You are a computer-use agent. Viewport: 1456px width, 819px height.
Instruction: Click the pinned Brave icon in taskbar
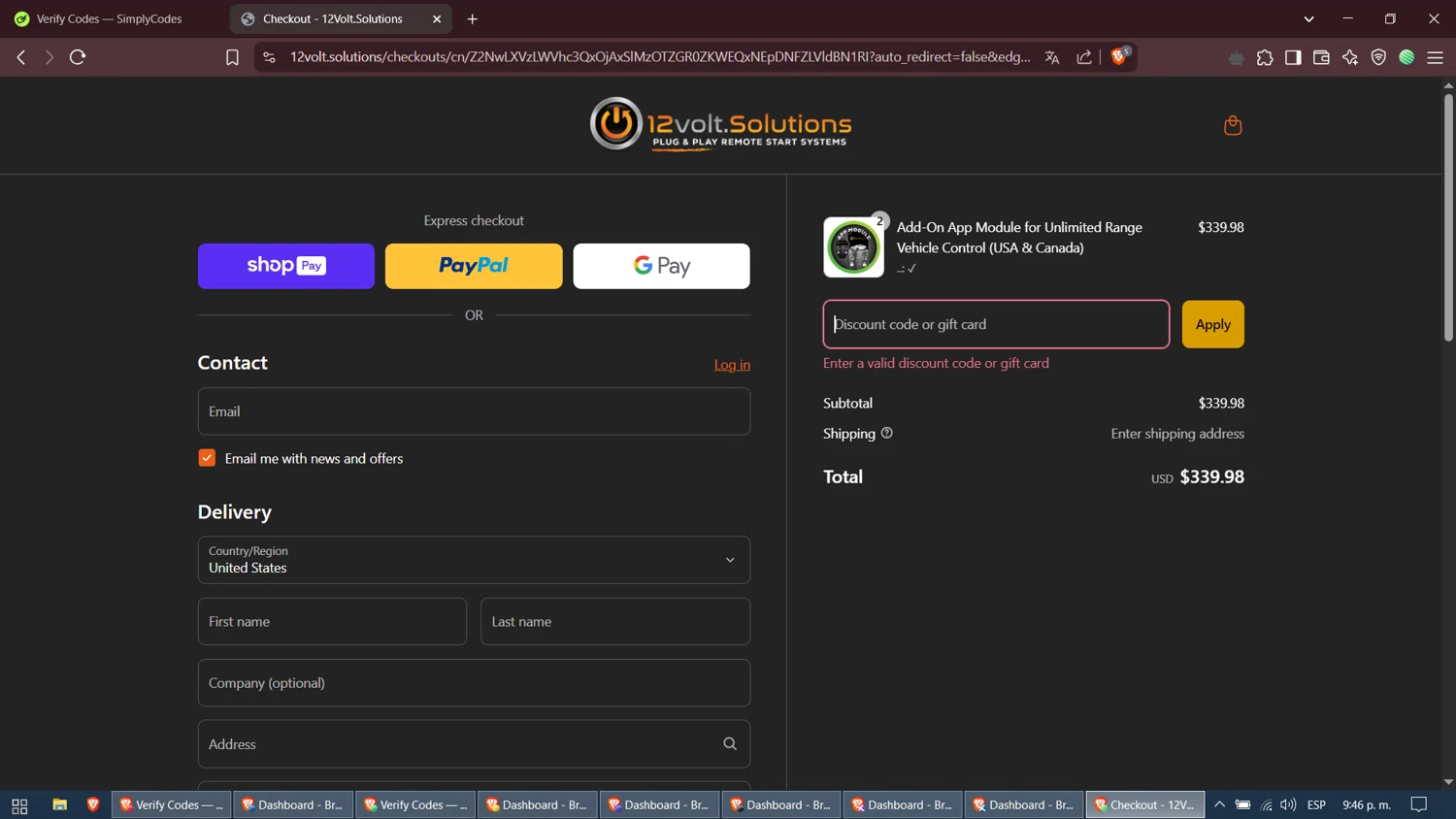pos(93,805)
